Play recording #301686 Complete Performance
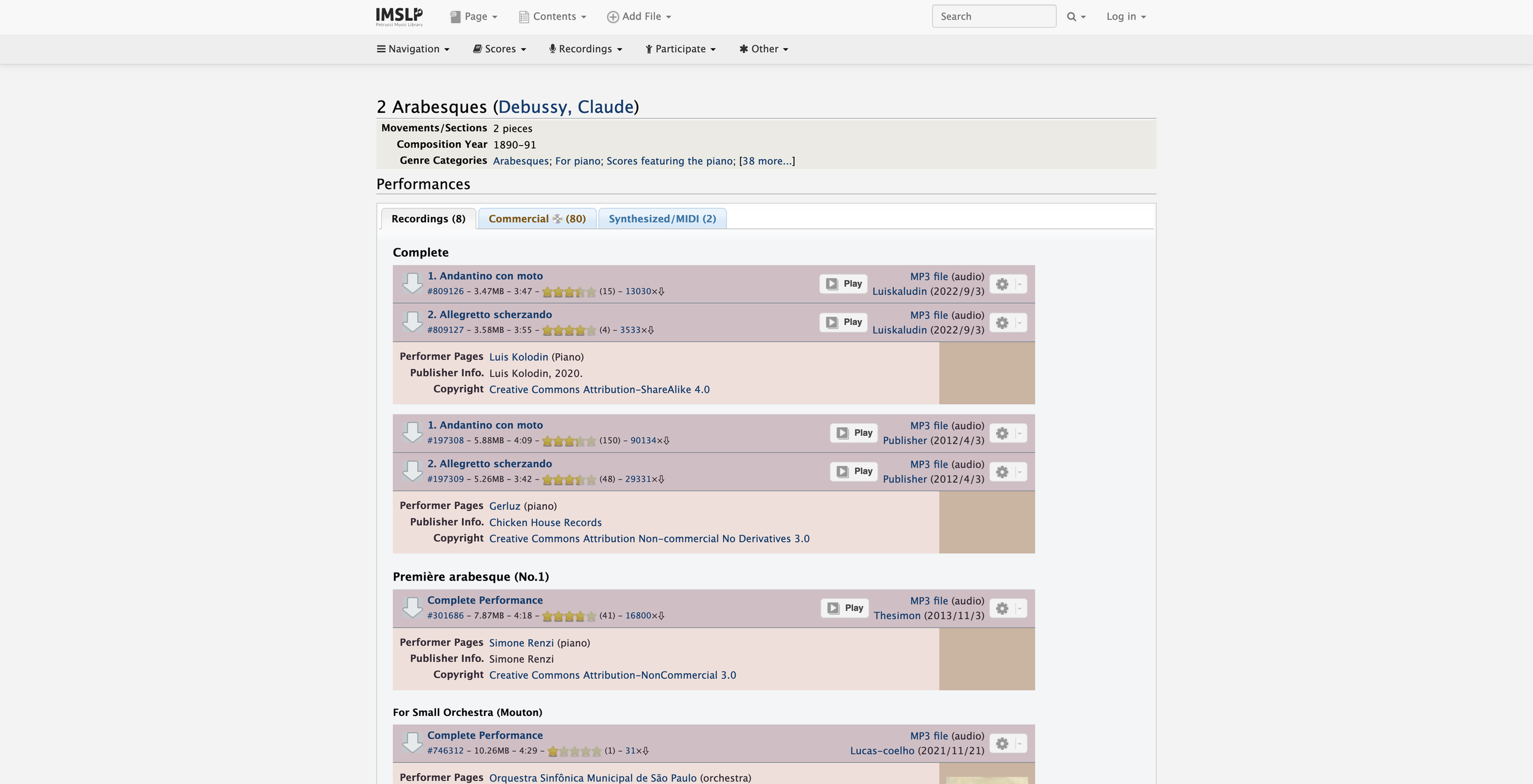 pos(845,608)
